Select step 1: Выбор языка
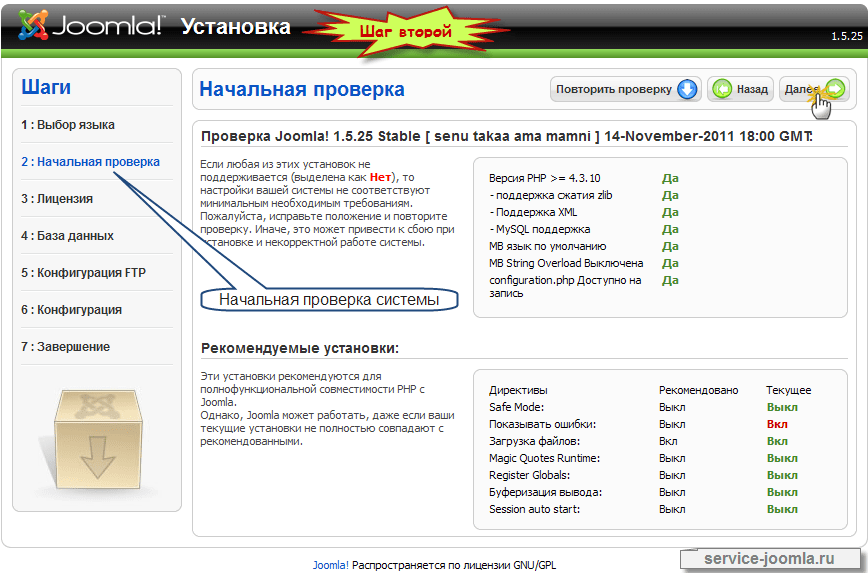Screen dimensions: 868x573 tap(68, 125)
